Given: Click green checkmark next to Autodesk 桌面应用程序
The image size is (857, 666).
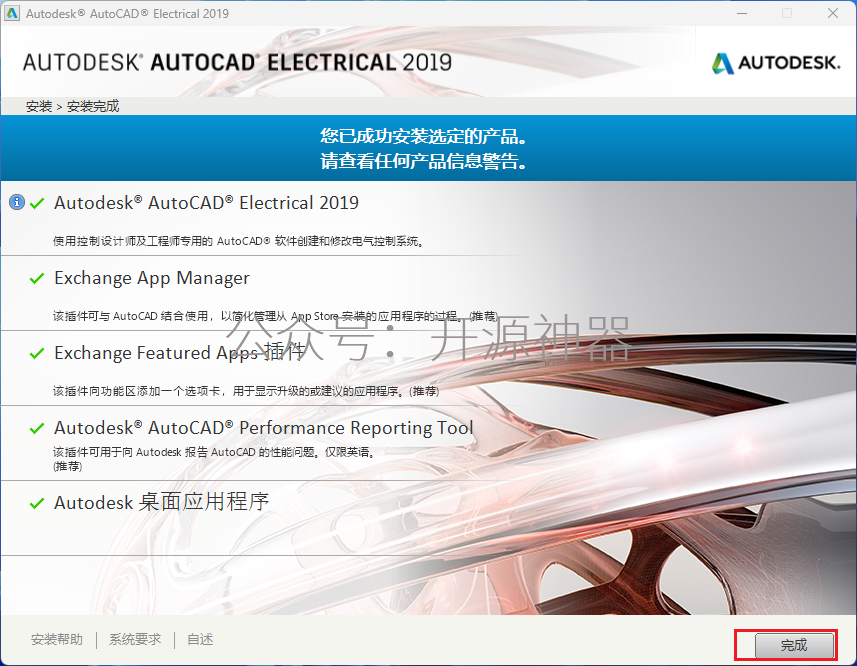Looking at the screenshot, I should click(x=37, y=503).
